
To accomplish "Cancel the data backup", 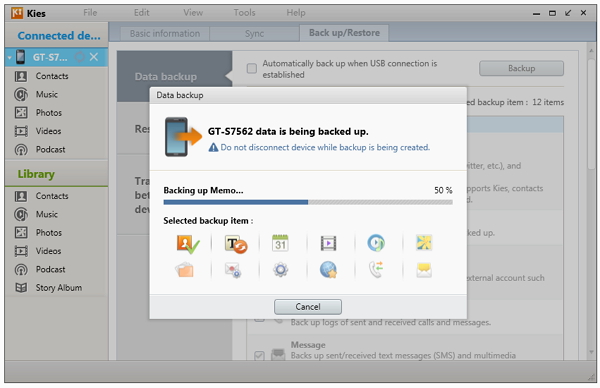I will click(308, 306).
